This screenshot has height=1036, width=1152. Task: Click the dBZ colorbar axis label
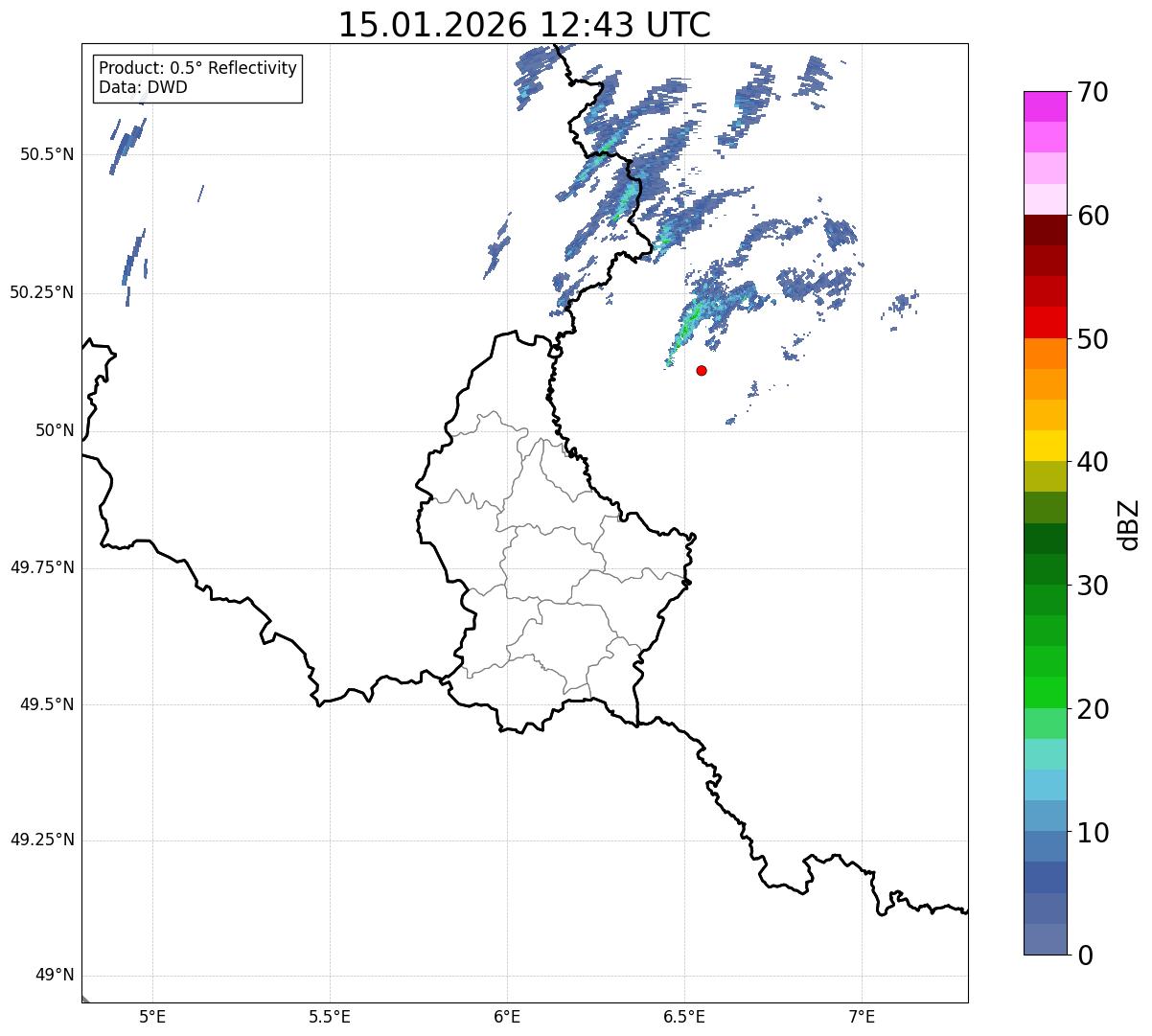pyautogui.click(x=1129, y=523)
